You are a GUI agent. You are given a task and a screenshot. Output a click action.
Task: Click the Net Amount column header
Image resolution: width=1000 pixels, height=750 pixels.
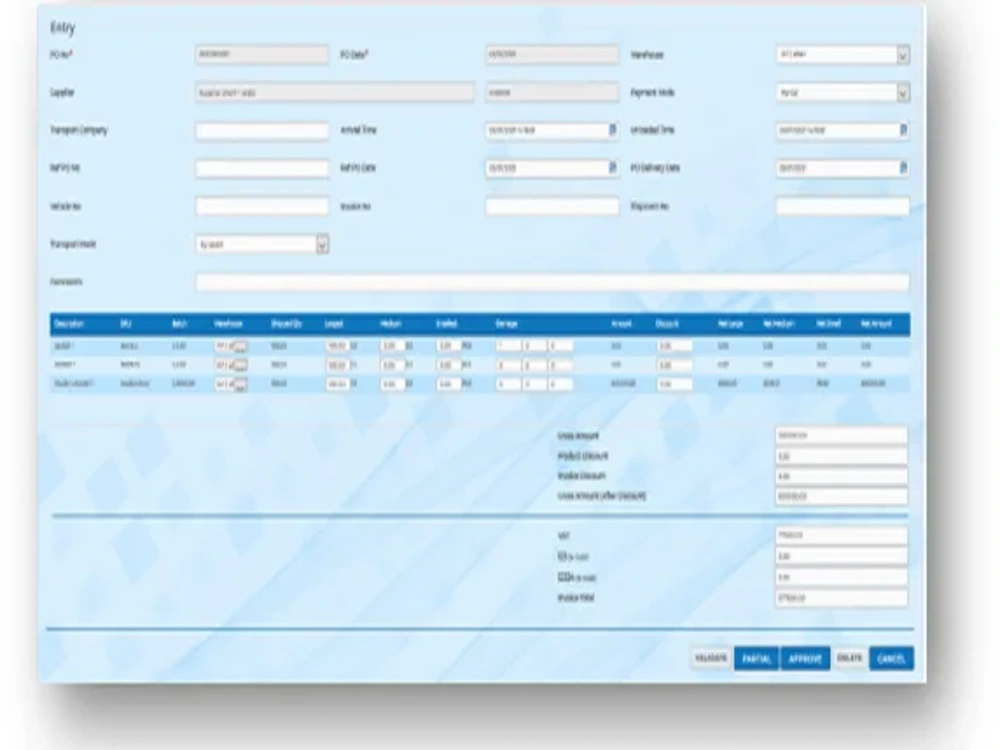pyautogui.click(x=876, y=324)
